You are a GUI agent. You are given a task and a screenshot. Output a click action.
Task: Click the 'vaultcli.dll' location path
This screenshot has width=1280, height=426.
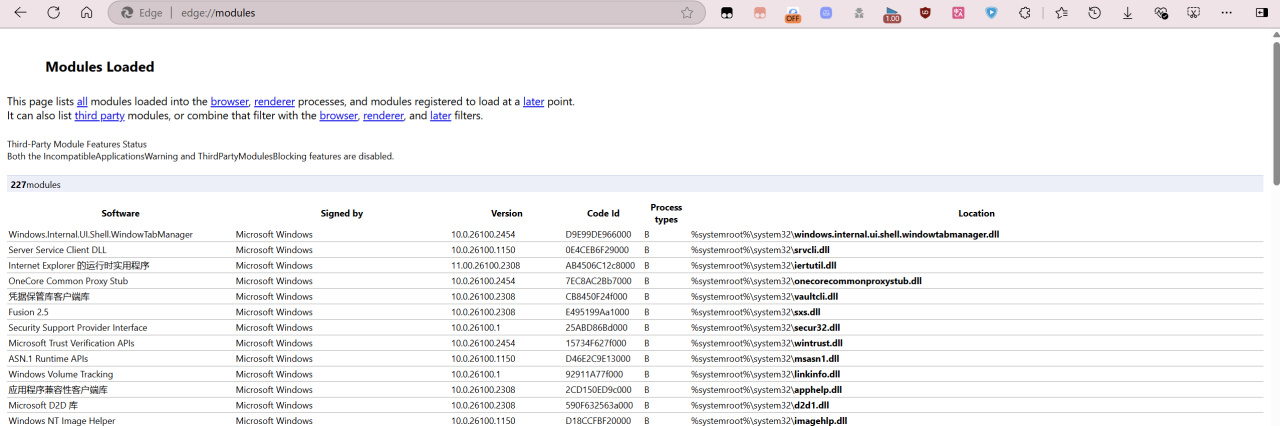pyautogui.click(x=764, y=296)
